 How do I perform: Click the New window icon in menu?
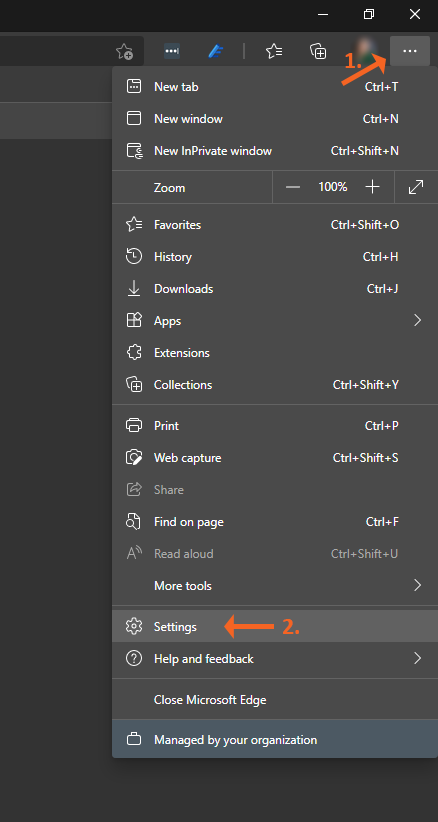134,118
